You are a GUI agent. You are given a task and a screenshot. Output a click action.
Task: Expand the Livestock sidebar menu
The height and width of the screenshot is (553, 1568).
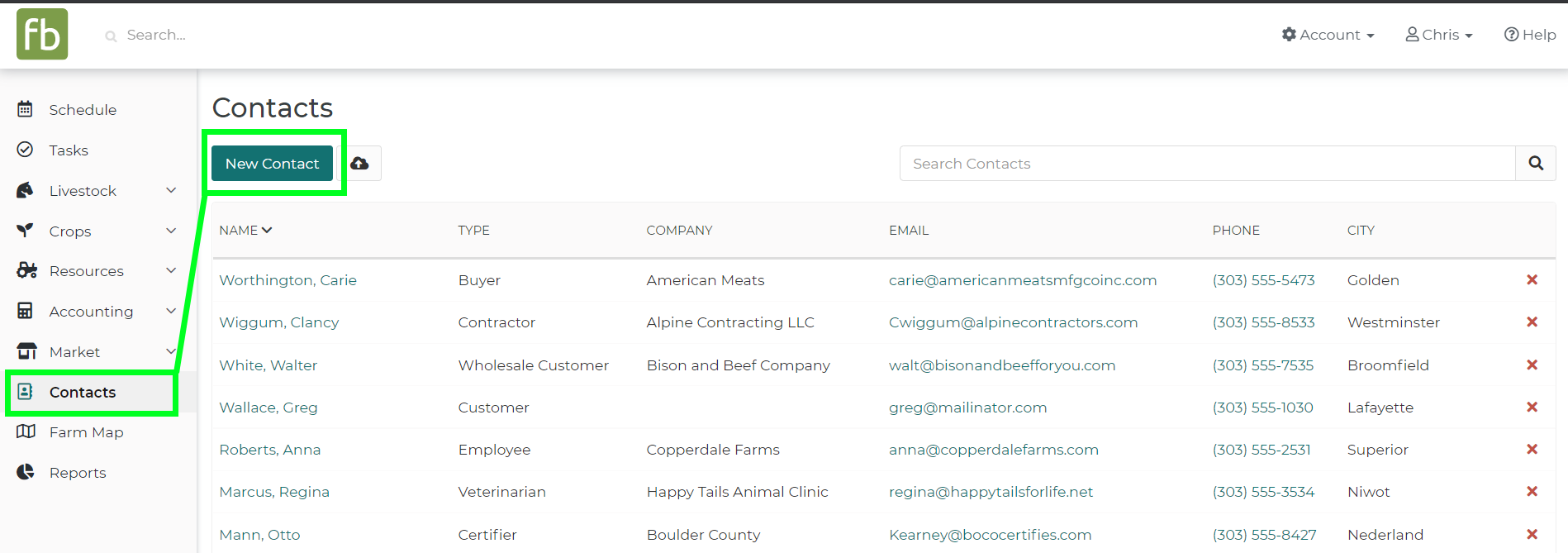point(171,190)
